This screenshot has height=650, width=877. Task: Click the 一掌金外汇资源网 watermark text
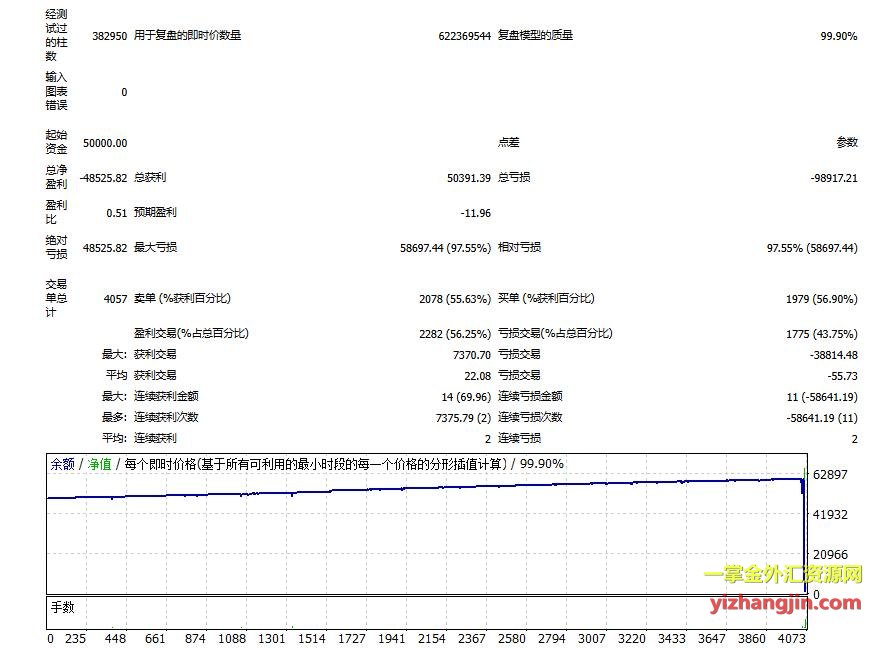[x=783, y=575]
